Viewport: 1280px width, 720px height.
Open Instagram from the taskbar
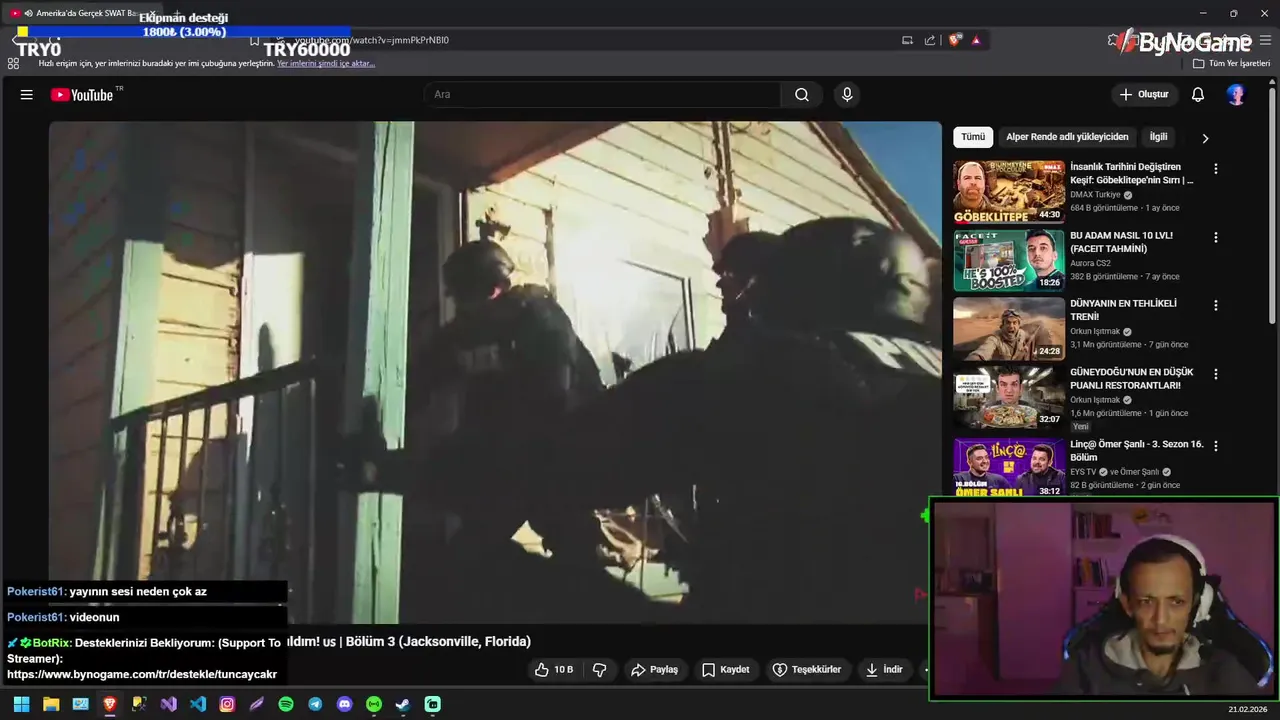click(x=227, y=704)
